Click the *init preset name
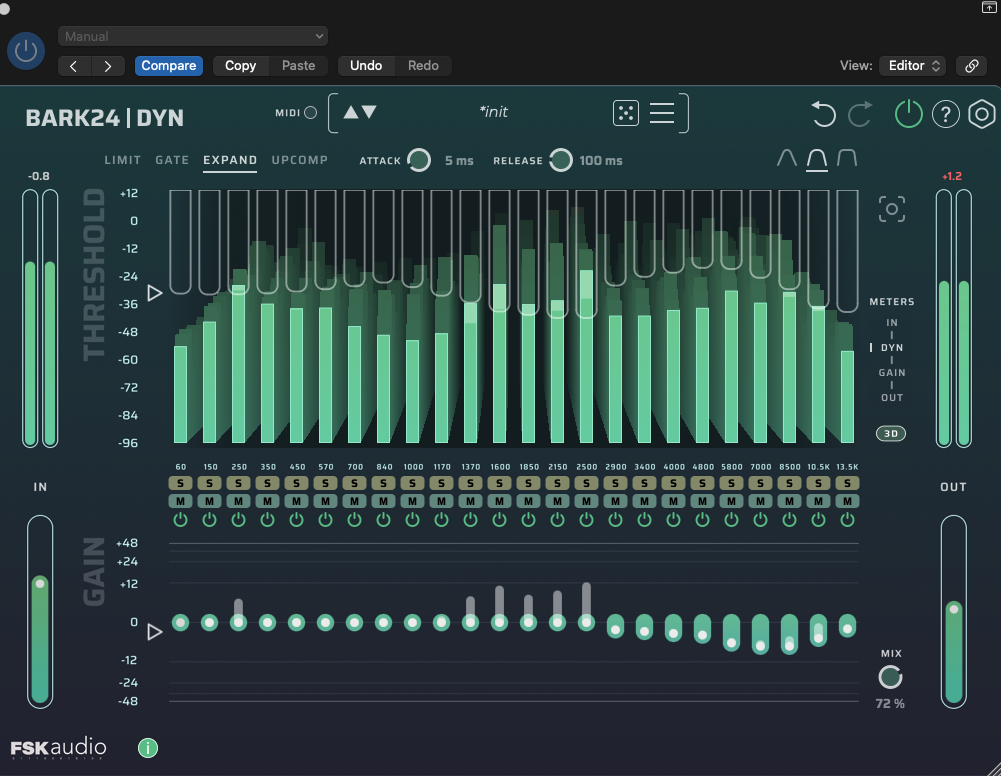Image resolution: width=1001 pixels, height=776 pixels. (x=493, y=112)
